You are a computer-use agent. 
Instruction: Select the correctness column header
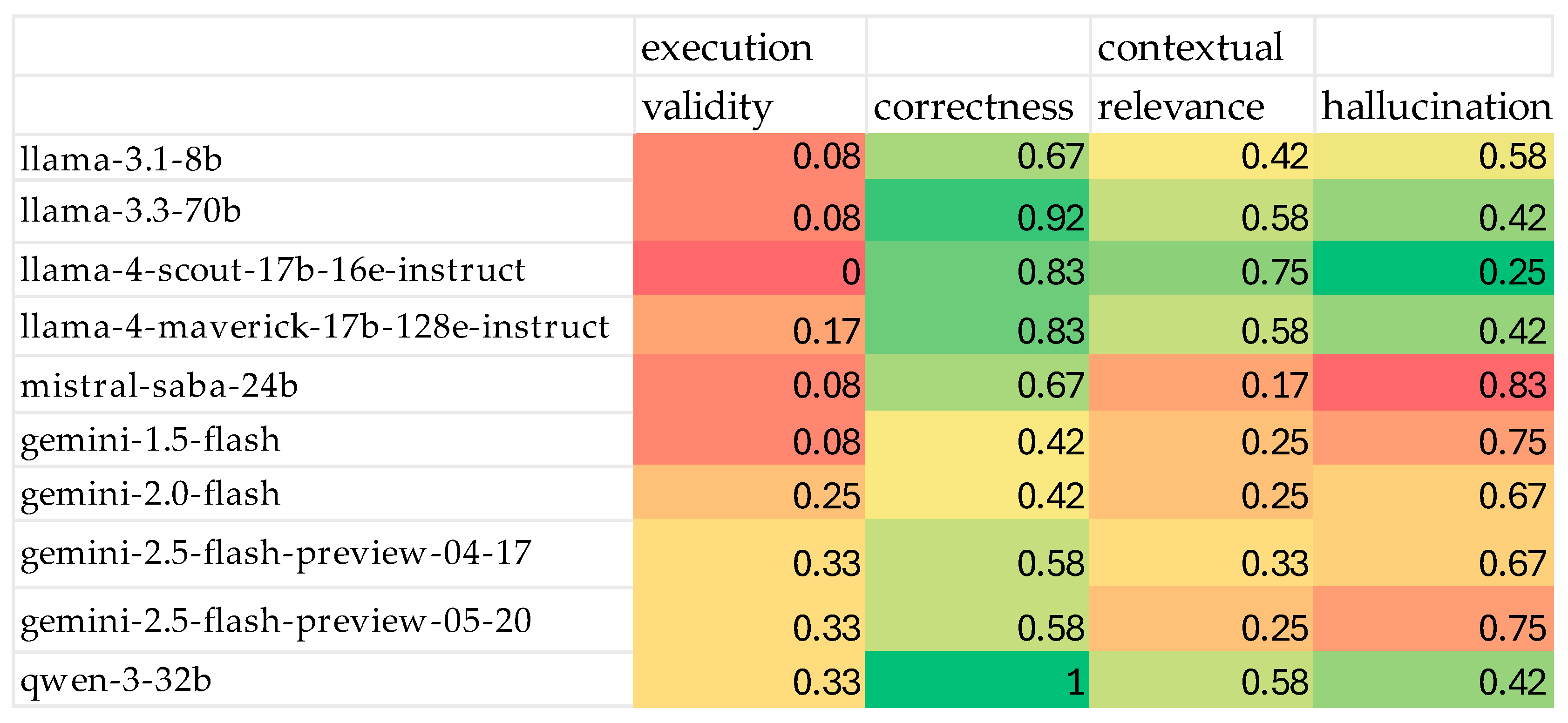coord(974,107)
